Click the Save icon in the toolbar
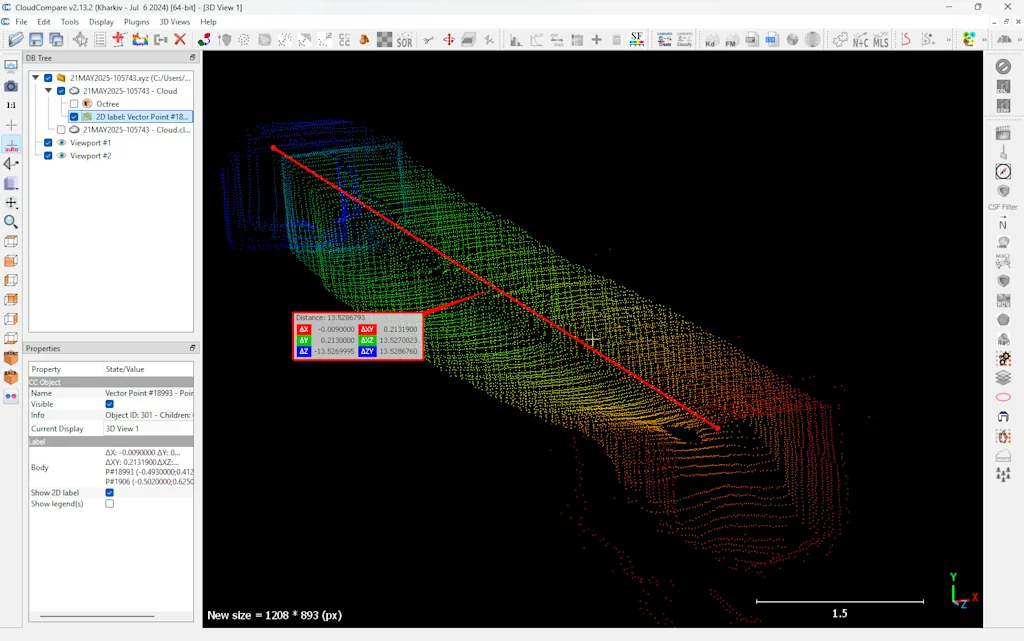The image size is (1024, 641). pos(36,40)
